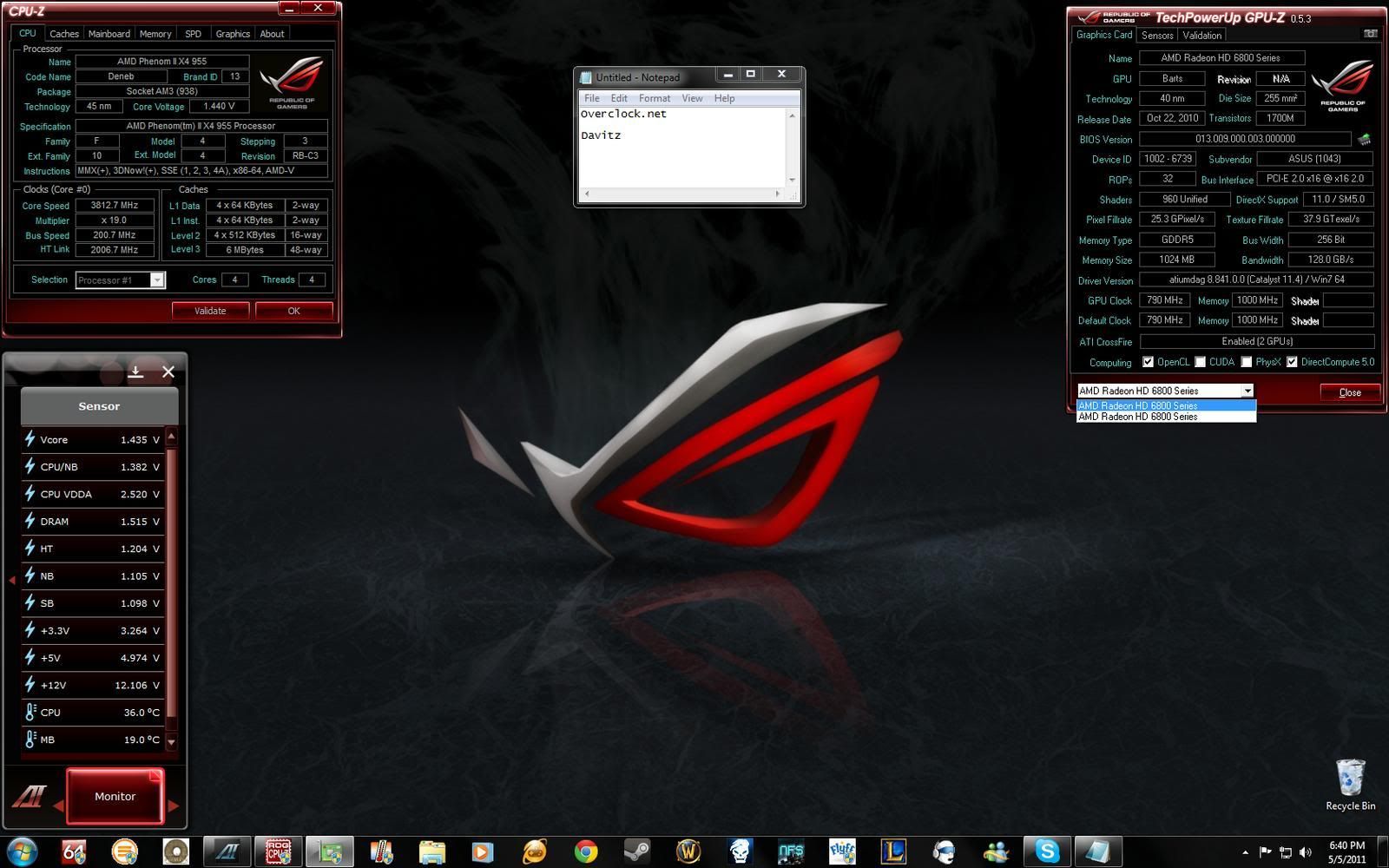The width and height of the screenshot is (1389, 868).
Task: Click the Sensor header button in AI Suite
Action: click(x=99, y=405)
